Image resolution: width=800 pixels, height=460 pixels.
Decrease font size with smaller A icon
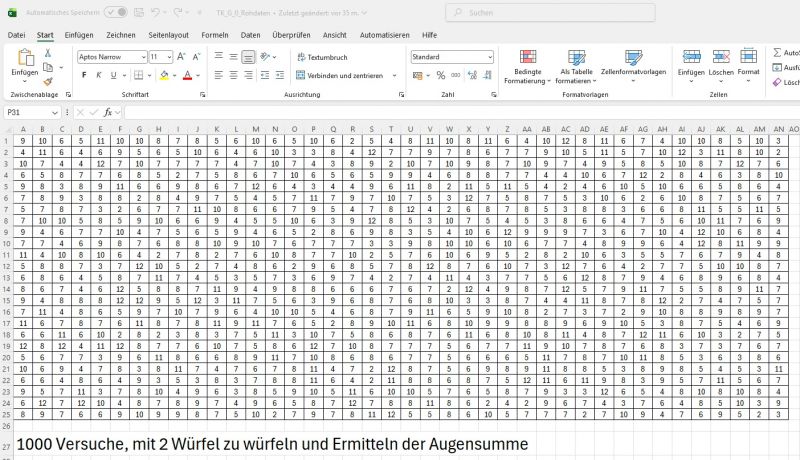[x=196, y=57]
